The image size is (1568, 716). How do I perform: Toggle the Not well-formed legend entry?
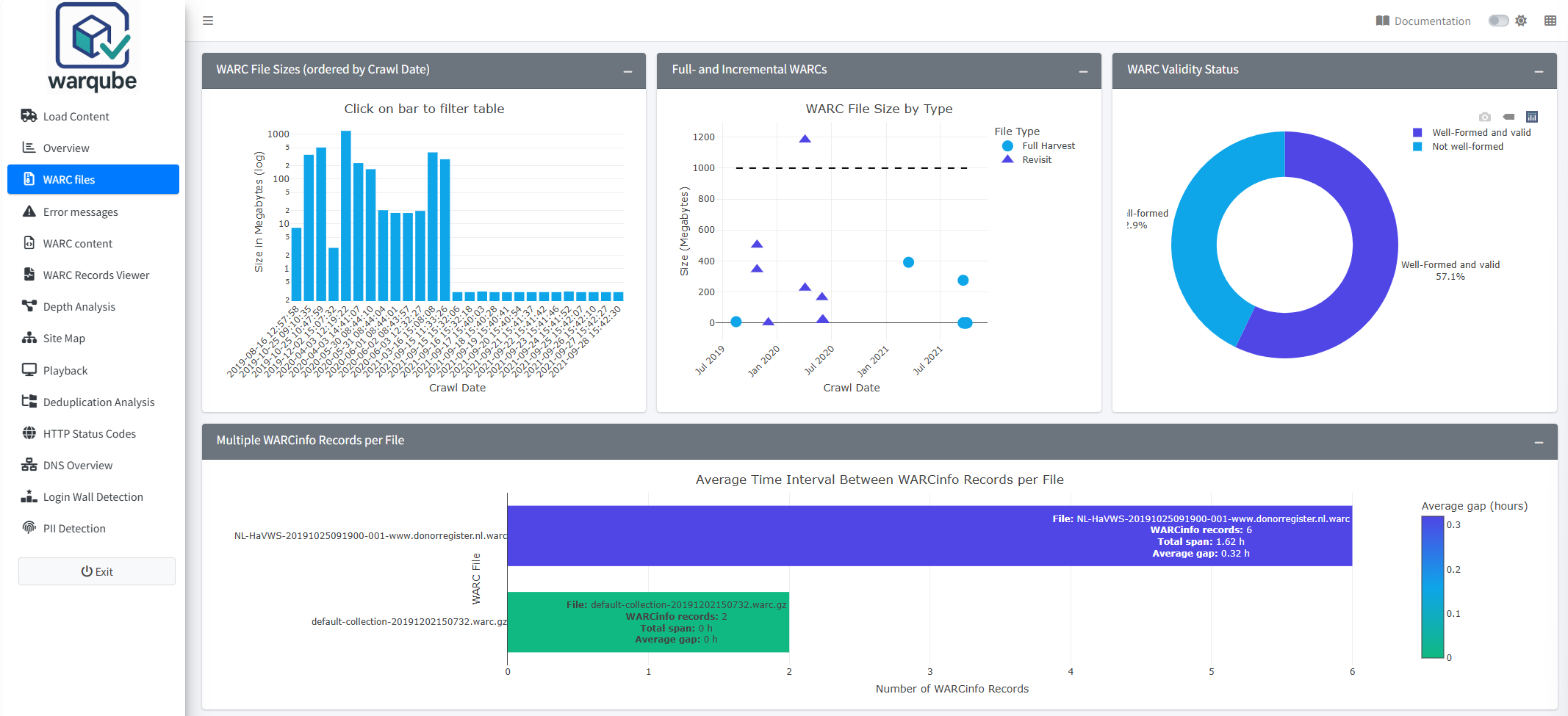pos(1458,147)
